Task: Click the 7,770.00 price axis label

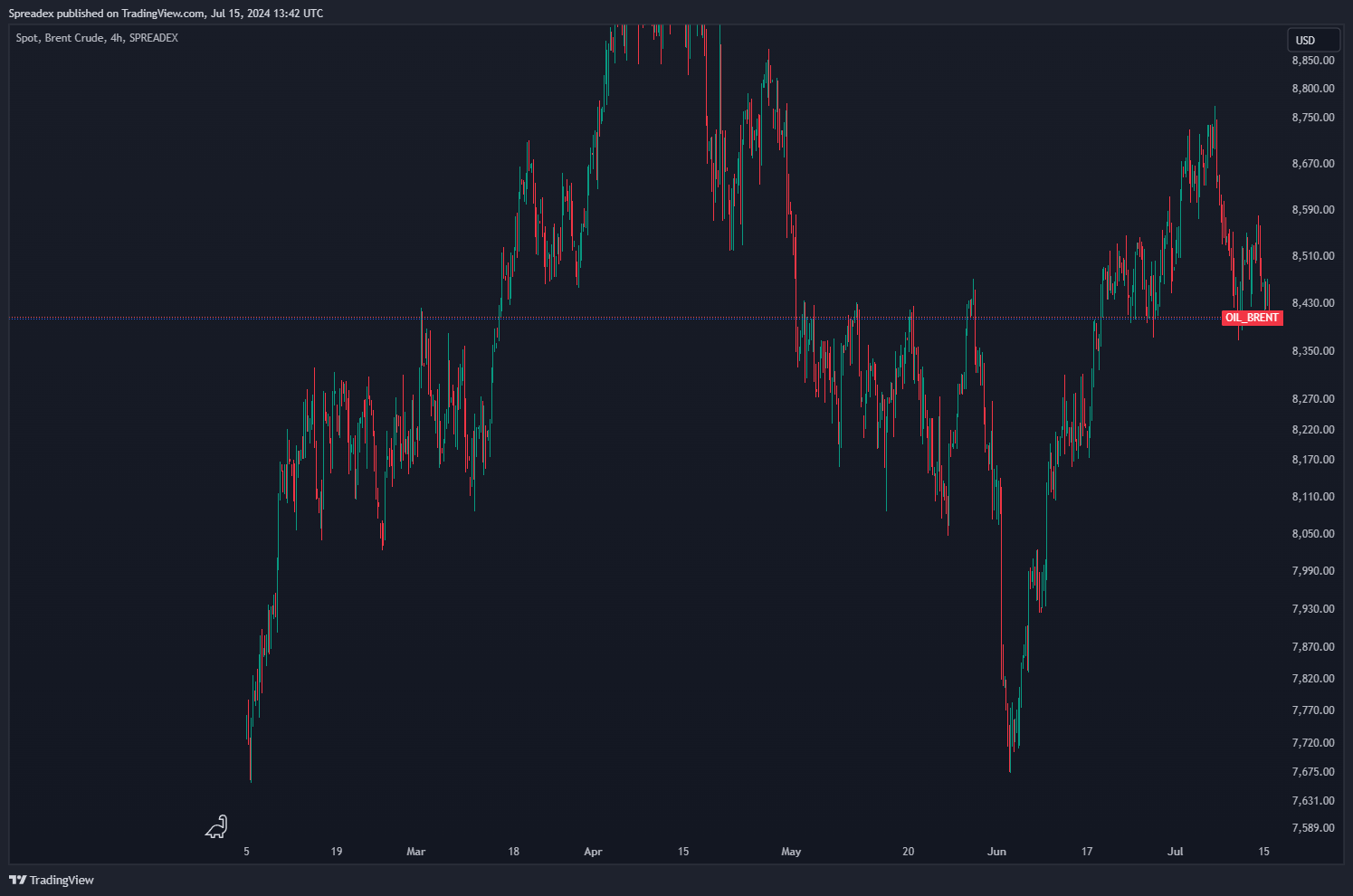Action: (1313, 710)
